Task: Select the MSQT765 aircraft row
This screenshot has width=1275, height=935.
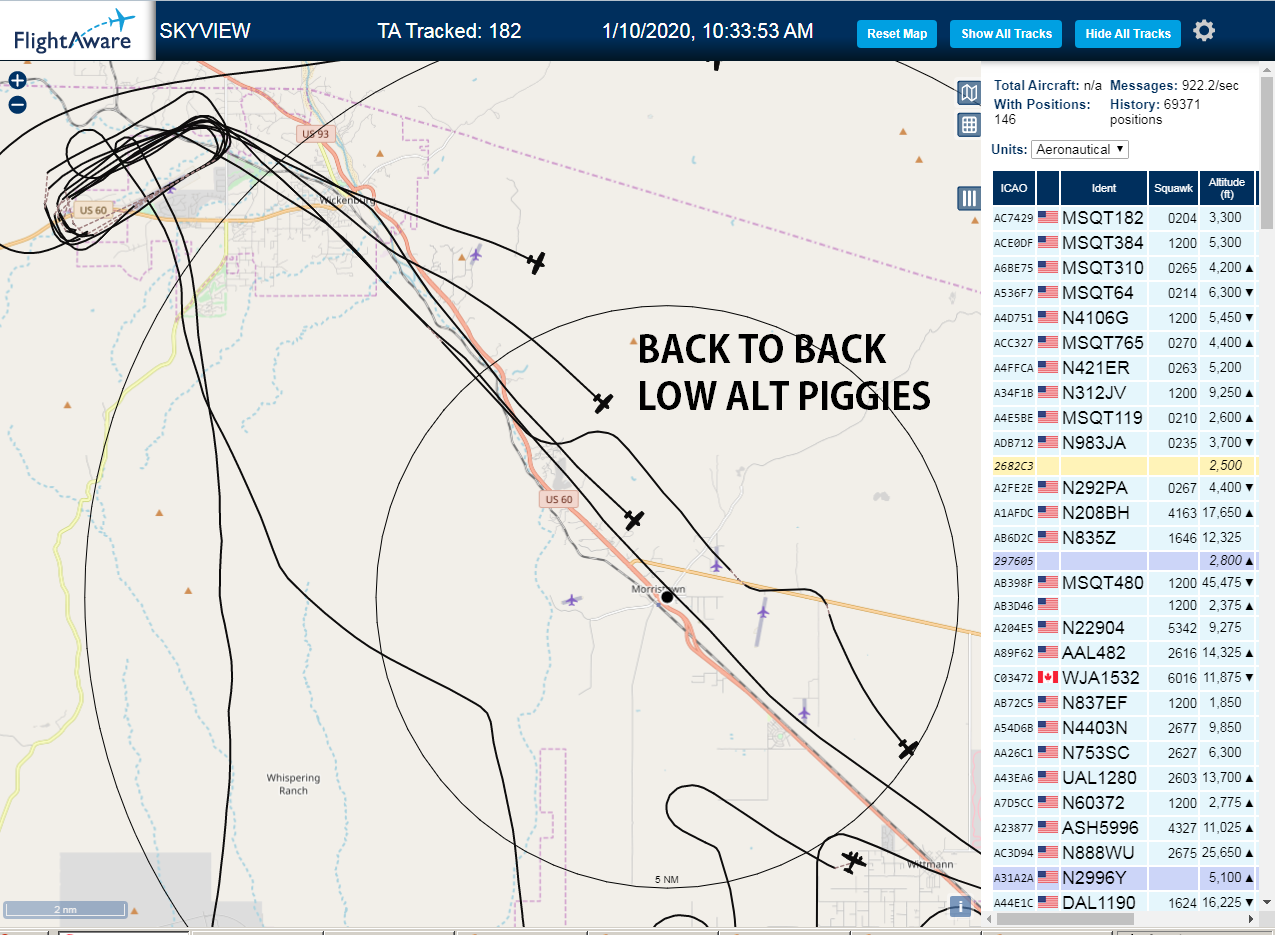Action: pyautogui.click(x=1125, y=342)
